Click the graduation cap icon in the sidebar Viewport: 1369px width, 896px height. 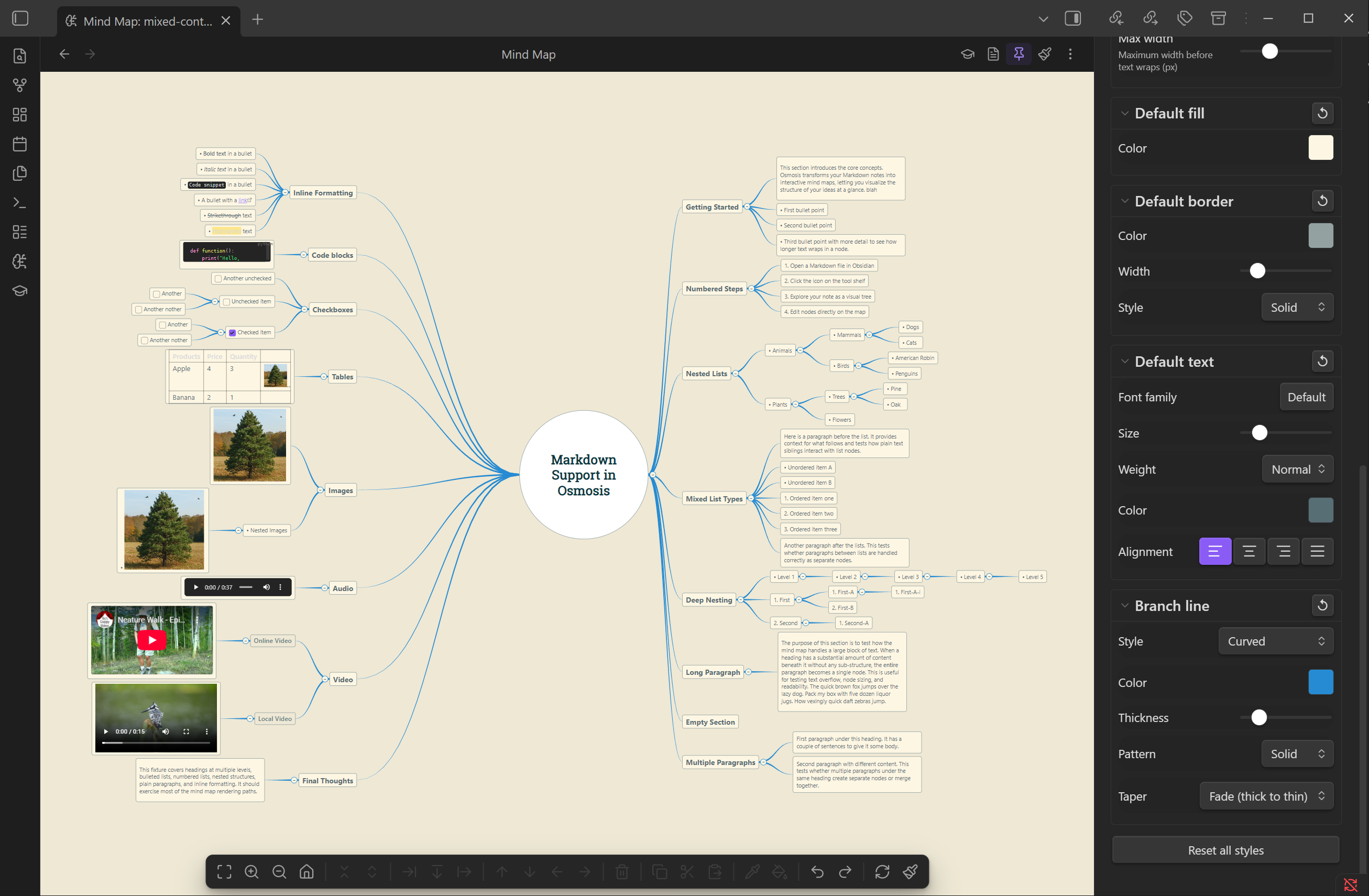point(19,290)
